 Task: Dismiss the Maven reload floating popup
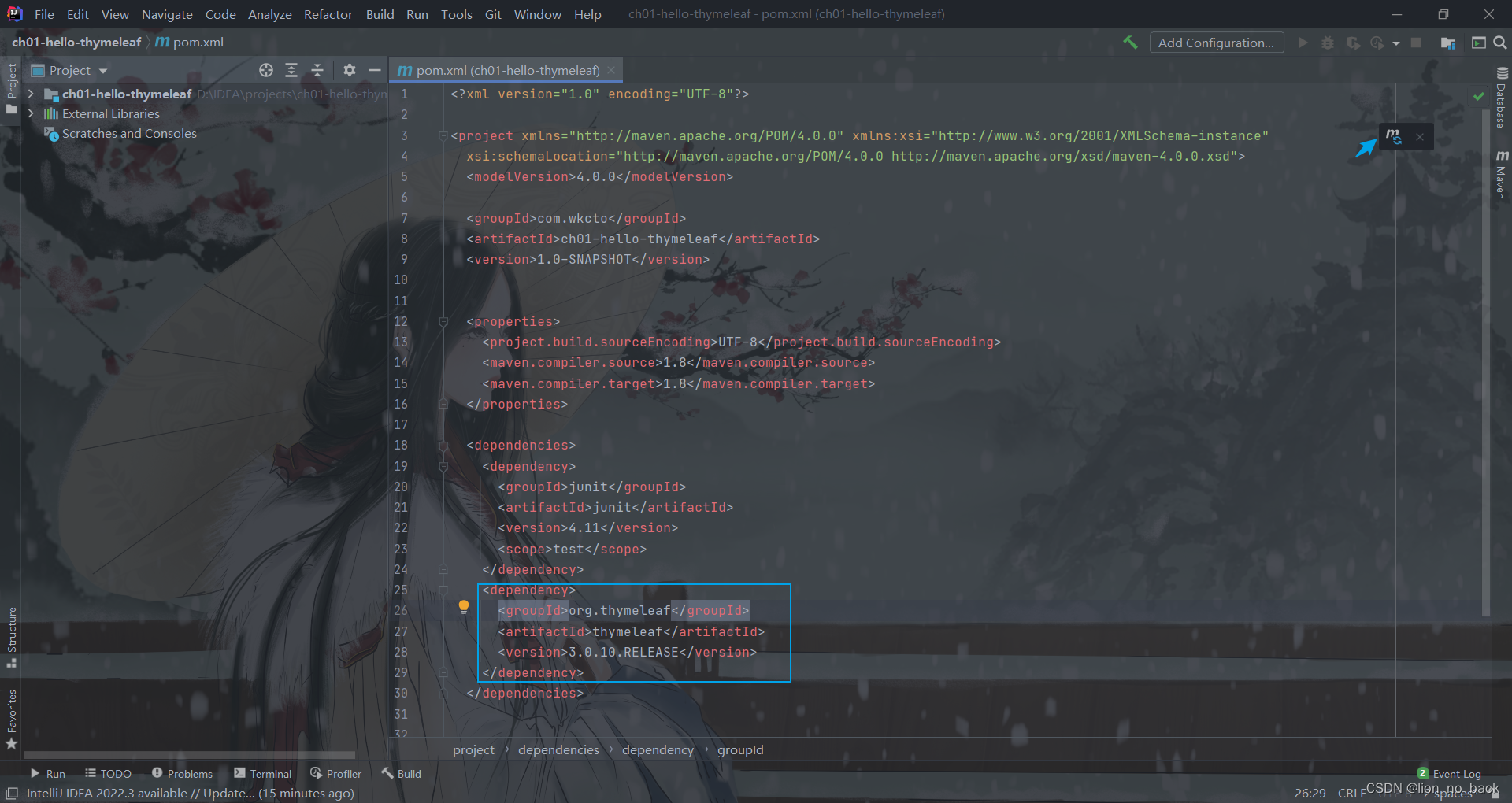point(1420,137)
